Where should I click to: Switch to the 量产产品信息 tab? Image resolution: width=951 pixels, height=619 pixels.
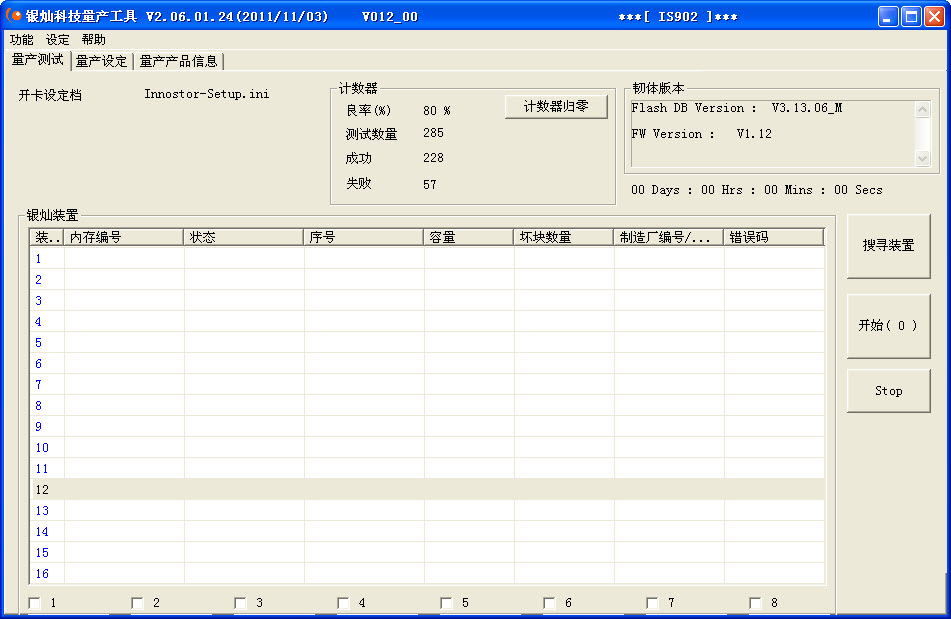[x=178, y=62]
